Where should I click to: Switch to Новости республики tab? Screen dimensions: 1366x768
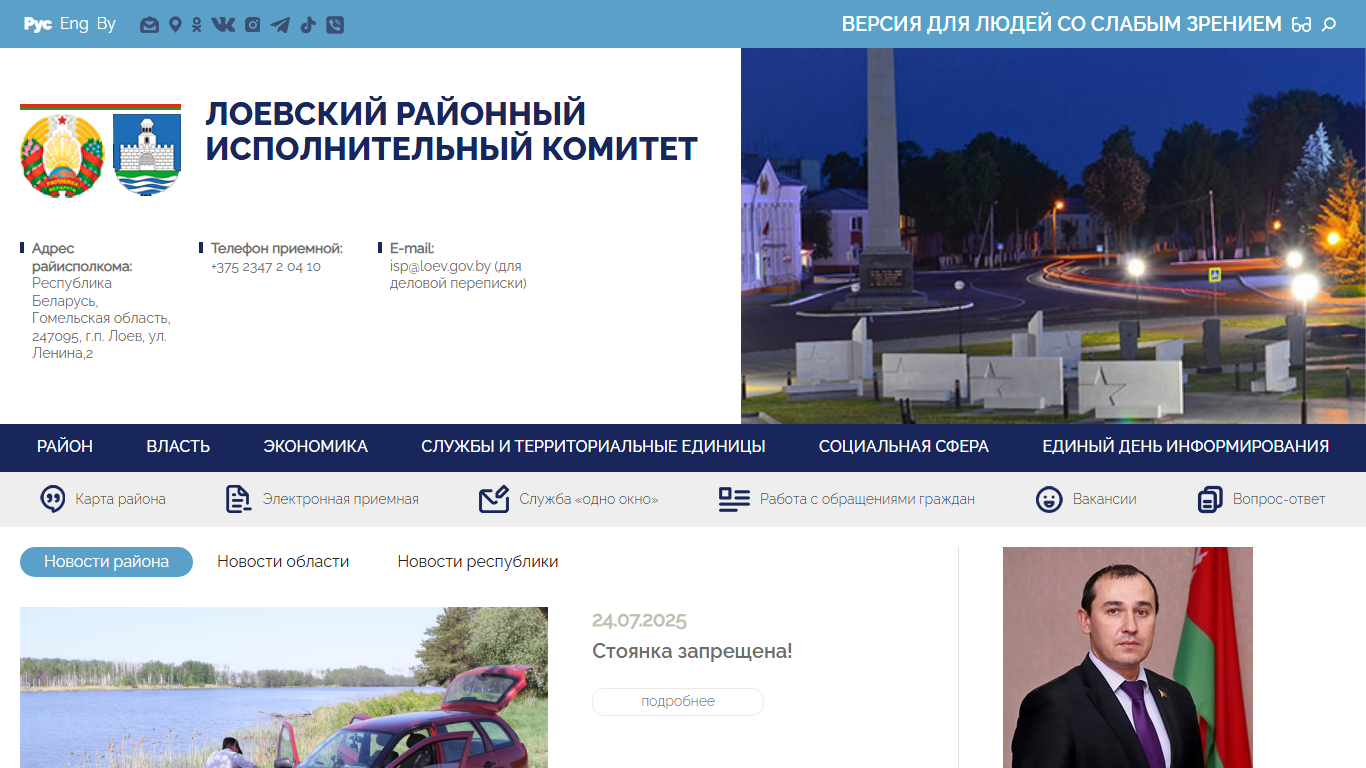tap(478, 562)
